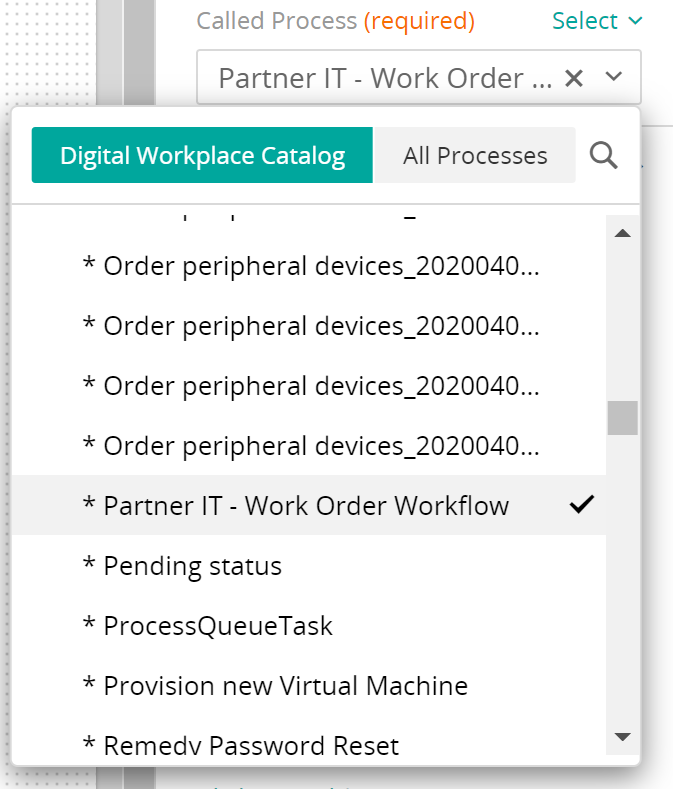673x789 pixels.
Task: Switch to the Digital Workplace Catalog tab
Action: click(202, 155)
